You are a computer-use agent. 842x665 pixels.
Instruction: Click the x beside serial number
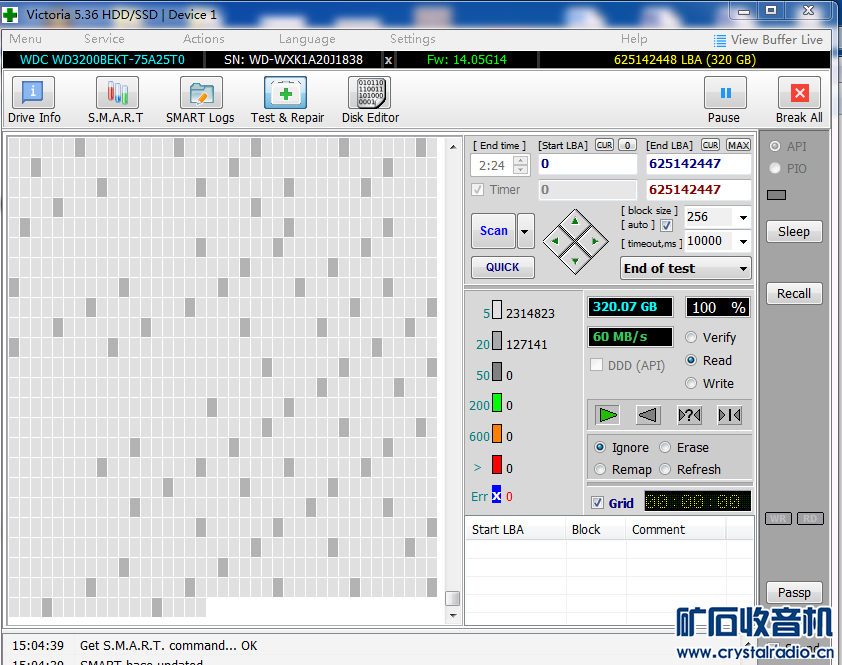coord(388,60)
